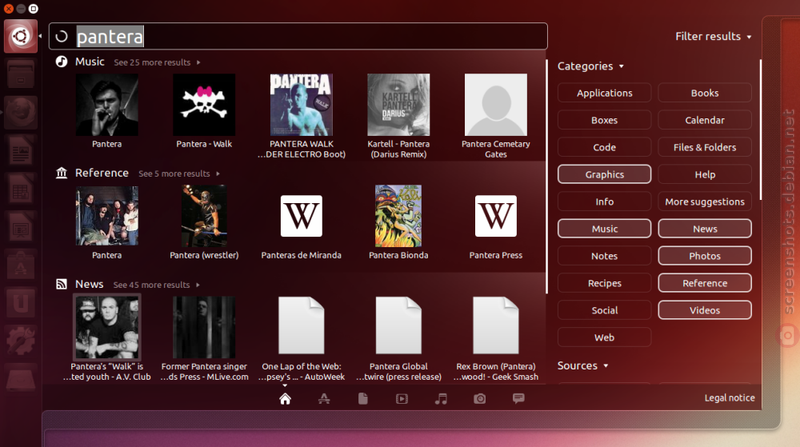The height and width of the screenshot is (447, 800).
Task: Open the Pantera (wrestler) reference result
Action: coord(204,216)
